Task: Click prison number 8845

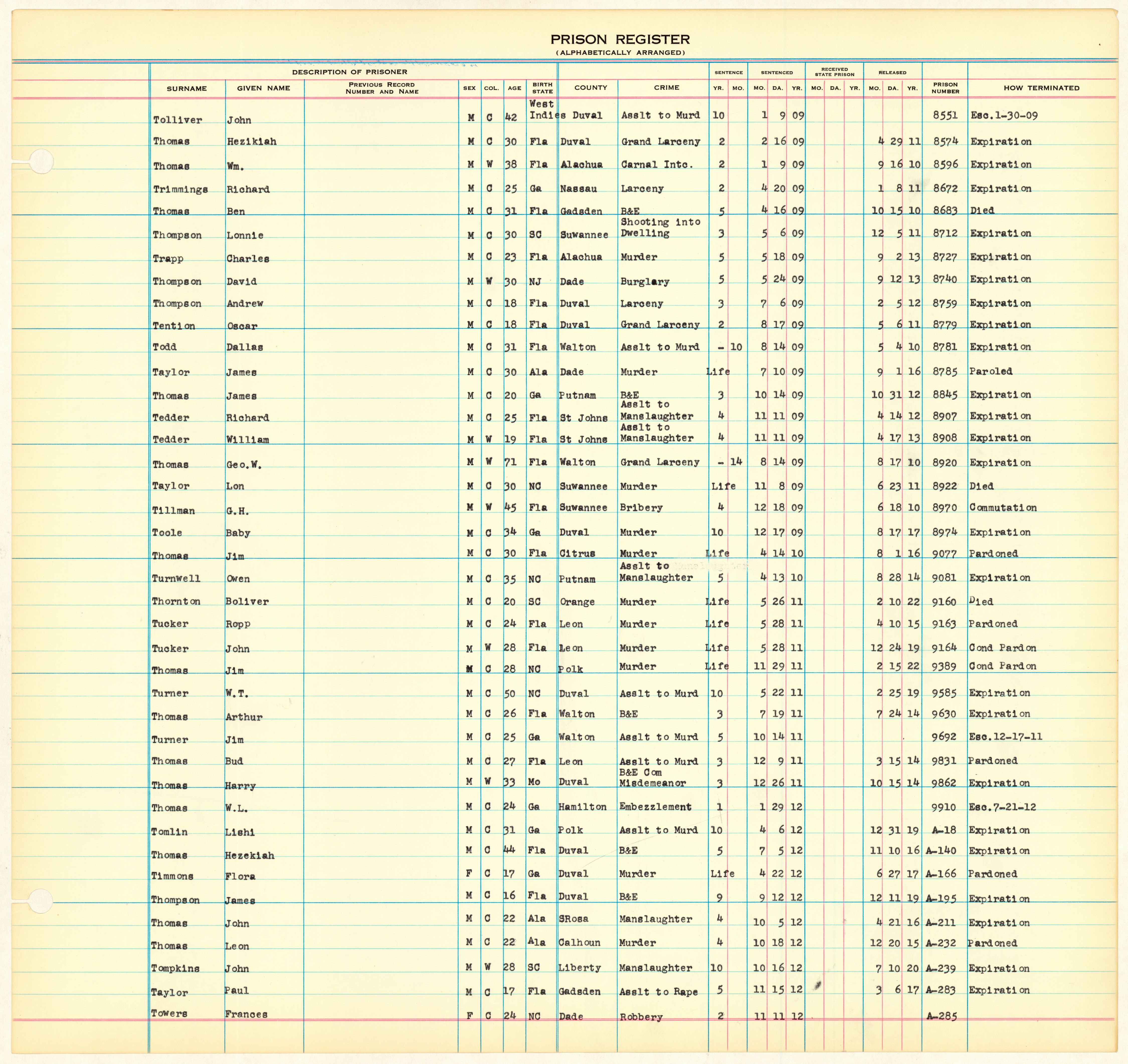Action: tap(945, 395)
